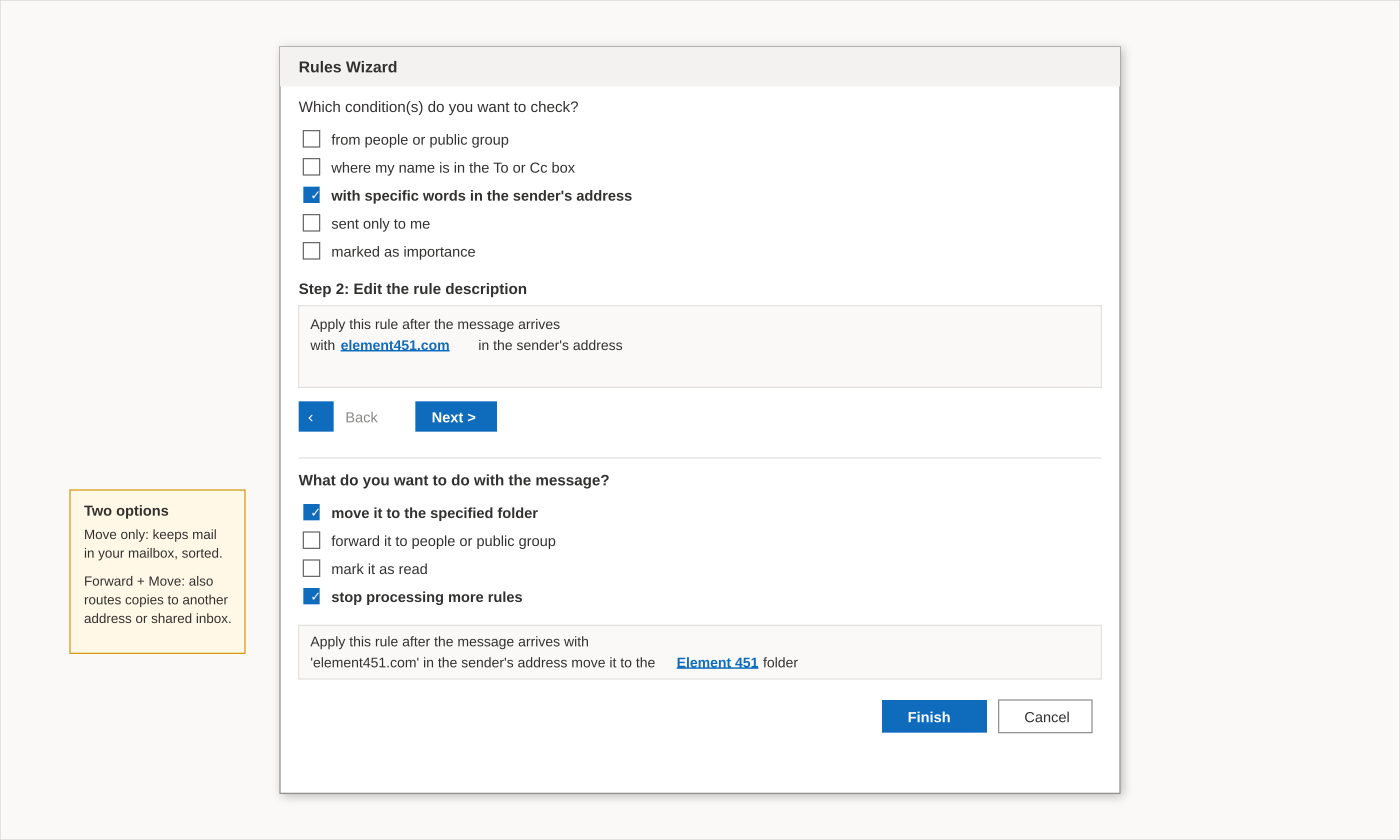Image resolution: width=1400 pixels, height=840 pixels.
Task: Click the Rules Wizard title bar
Action: coord(700,67)
